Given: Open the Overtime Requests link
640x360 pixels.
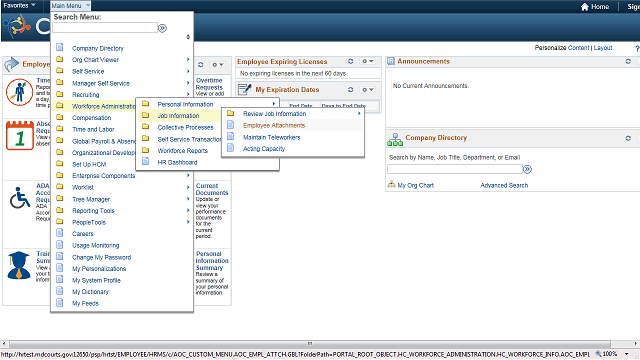Looking at the screenshot, I should tap(209, 84).
